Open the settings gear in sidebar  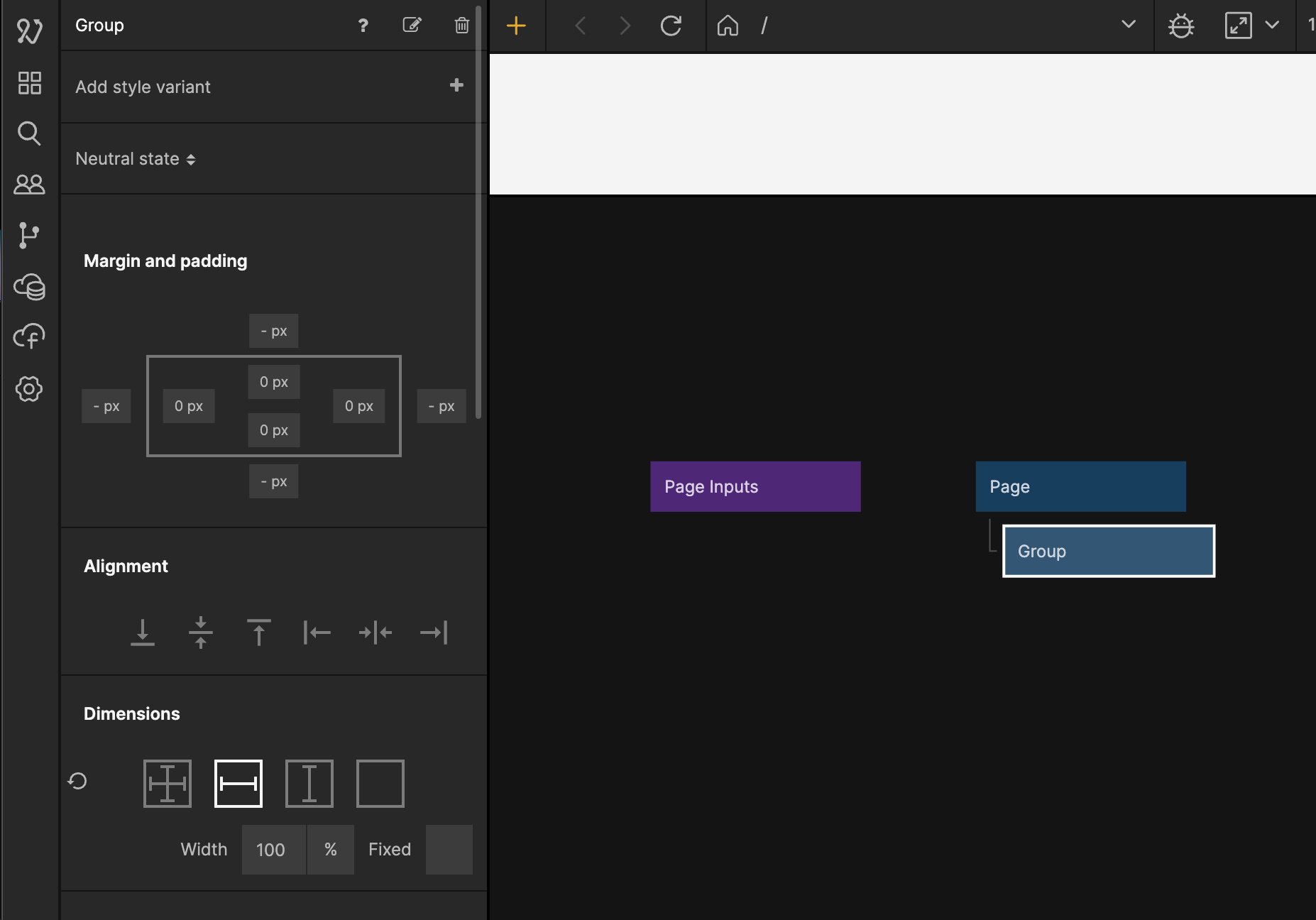[29, 389]
